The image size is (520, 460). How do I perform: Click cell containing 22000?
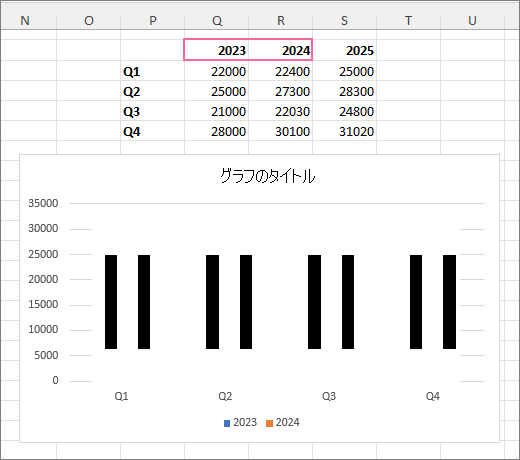click(217, 71)
